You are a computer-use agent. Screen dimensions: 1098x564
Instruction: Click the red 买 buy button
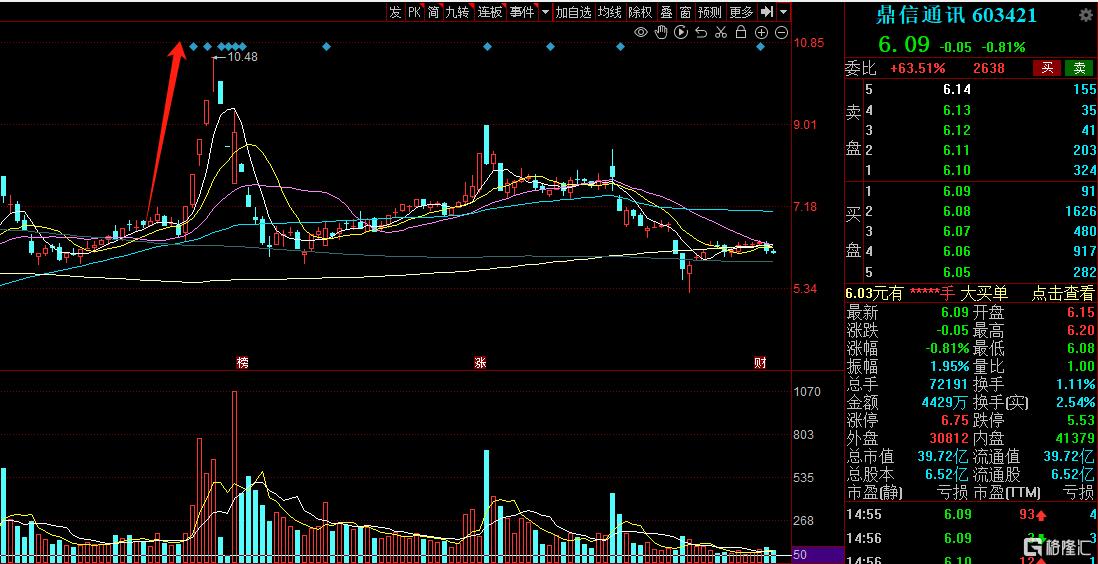click(x=1048, y=68)
